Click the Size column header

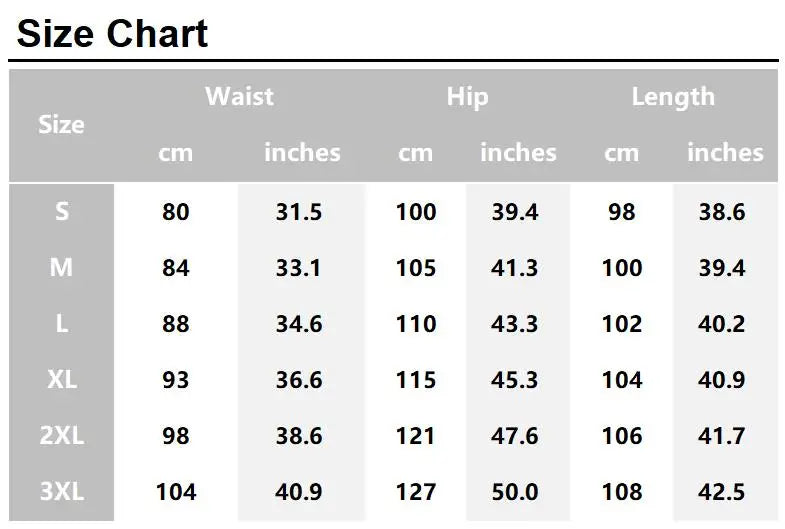[x=61, y=125]
